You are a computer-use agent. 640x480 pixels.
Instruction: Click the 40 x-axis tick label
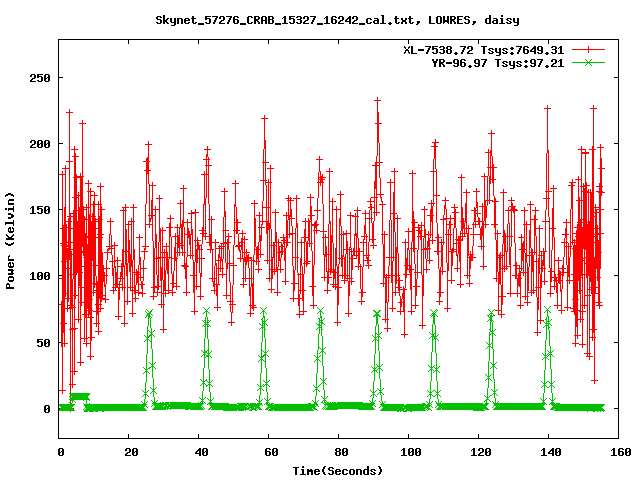(x=201, y=452)
